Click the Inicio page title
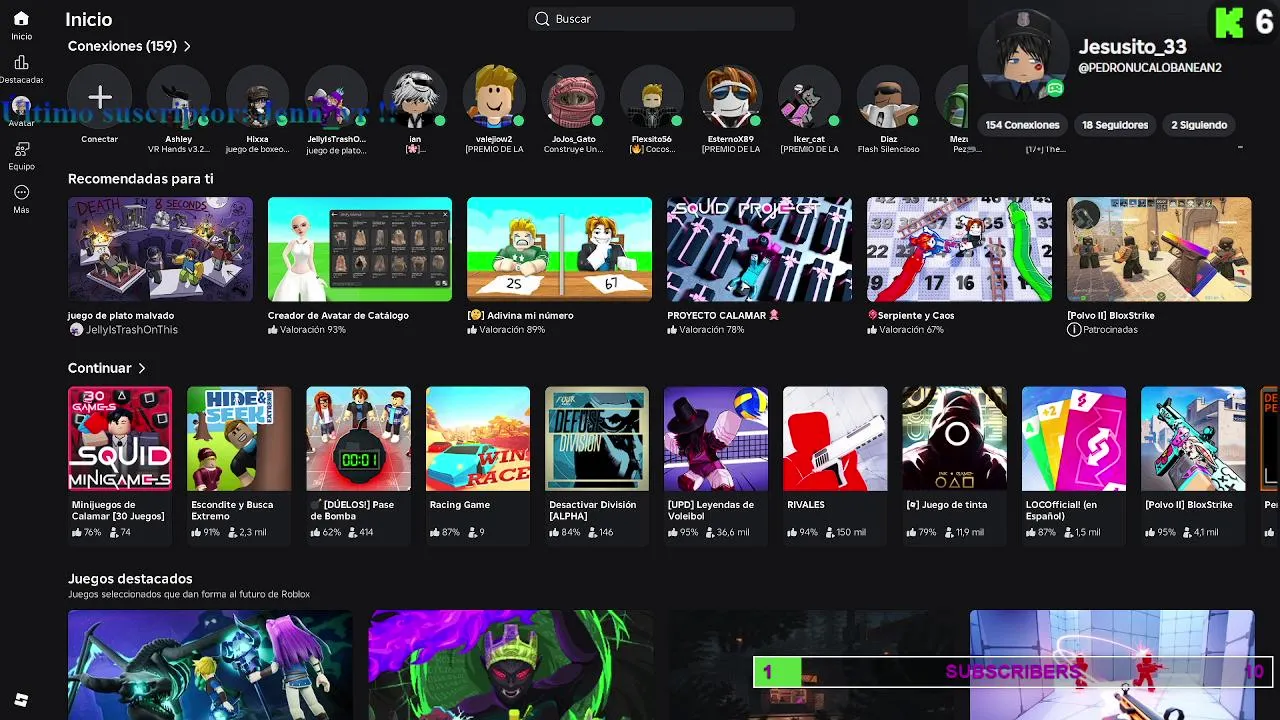This screenshot has width=1280, height=720. click(89, 19)
